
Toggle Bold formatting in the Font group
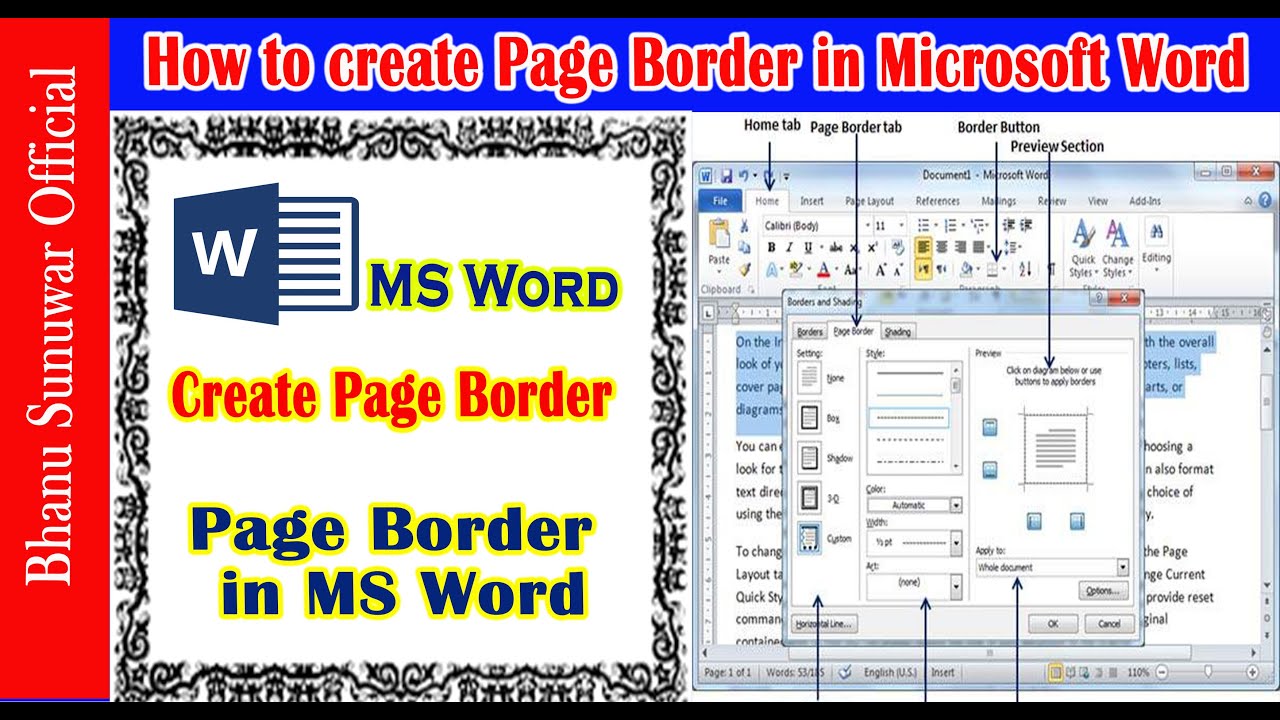coord(771,248)
